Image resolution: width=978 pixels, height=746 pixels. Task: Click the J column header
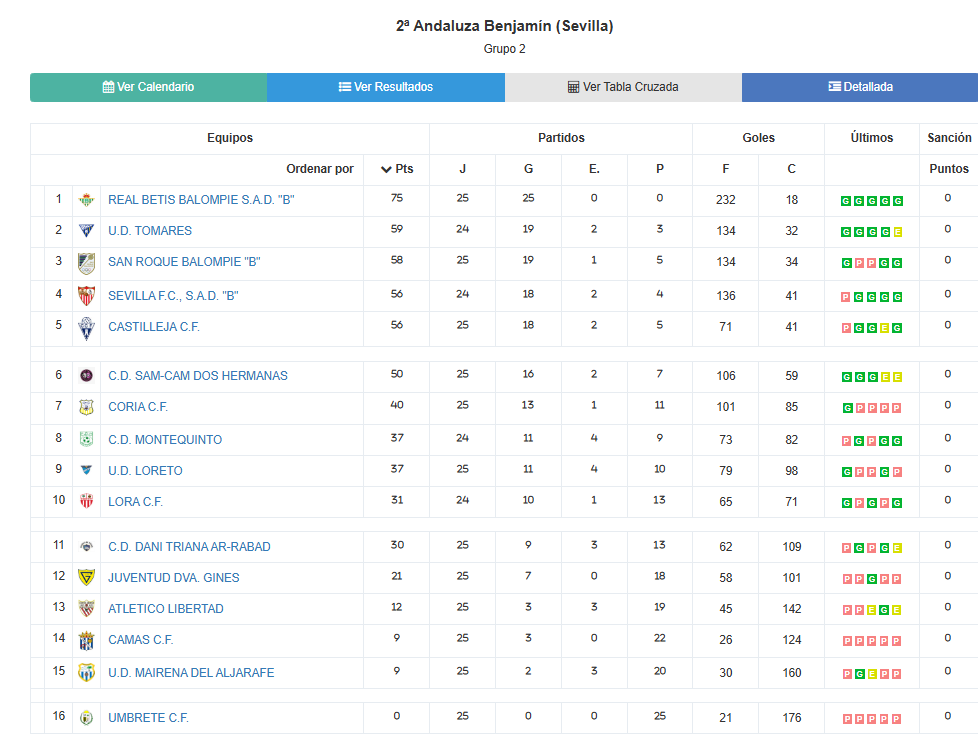[x=462, y=169]
